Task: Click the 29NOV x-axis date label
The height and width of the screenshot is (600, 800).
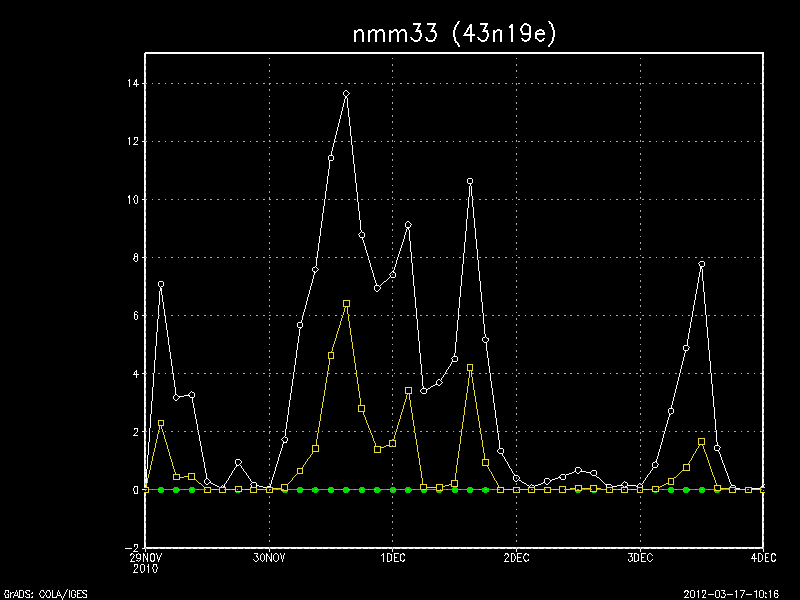Action: (145, 558)
